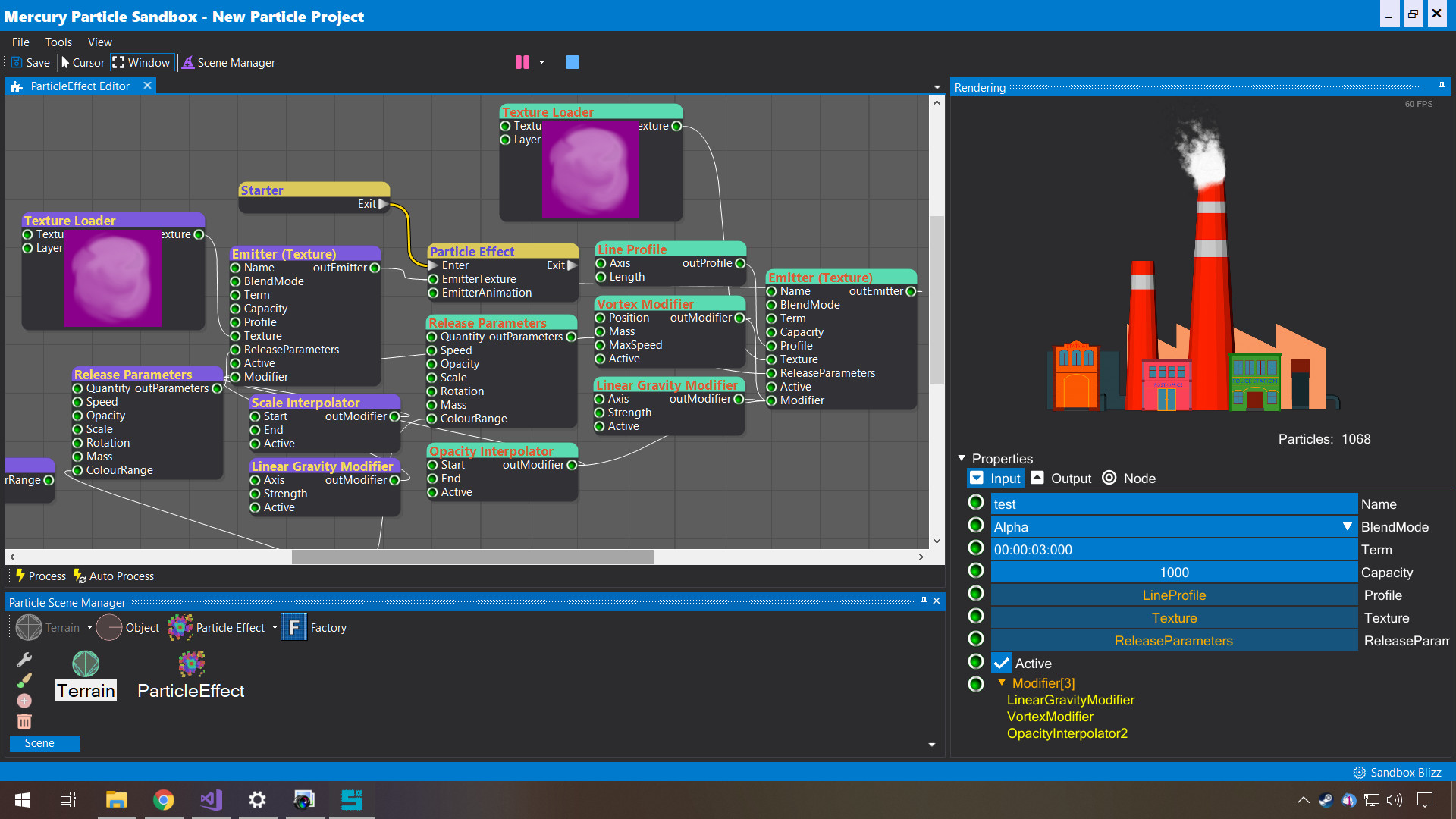This screenshot has width=1456, height=819.
Task: Edit the Capacity value of 1000
Action: [1174, 572]
